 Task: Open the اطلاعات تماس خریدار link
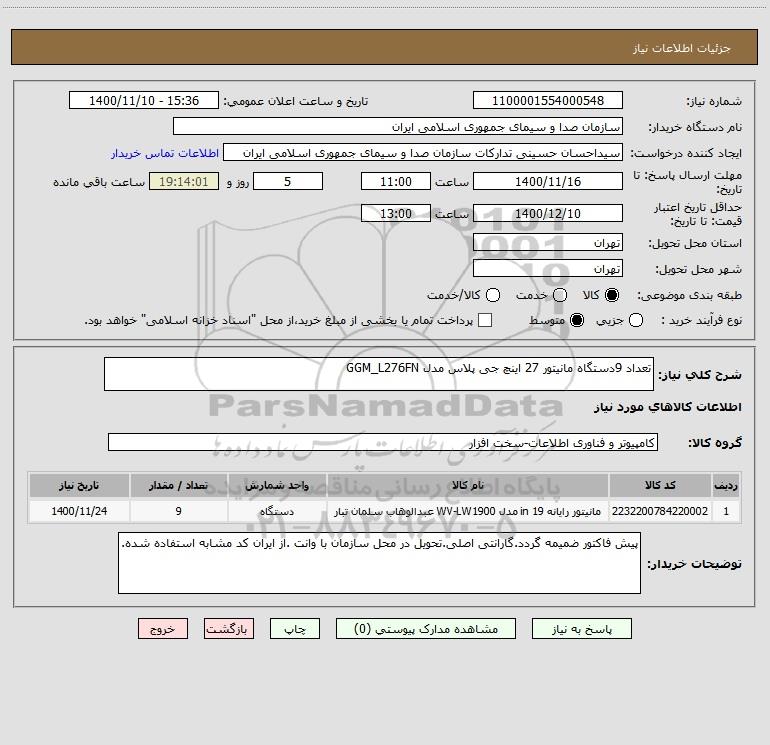(165, 153)
